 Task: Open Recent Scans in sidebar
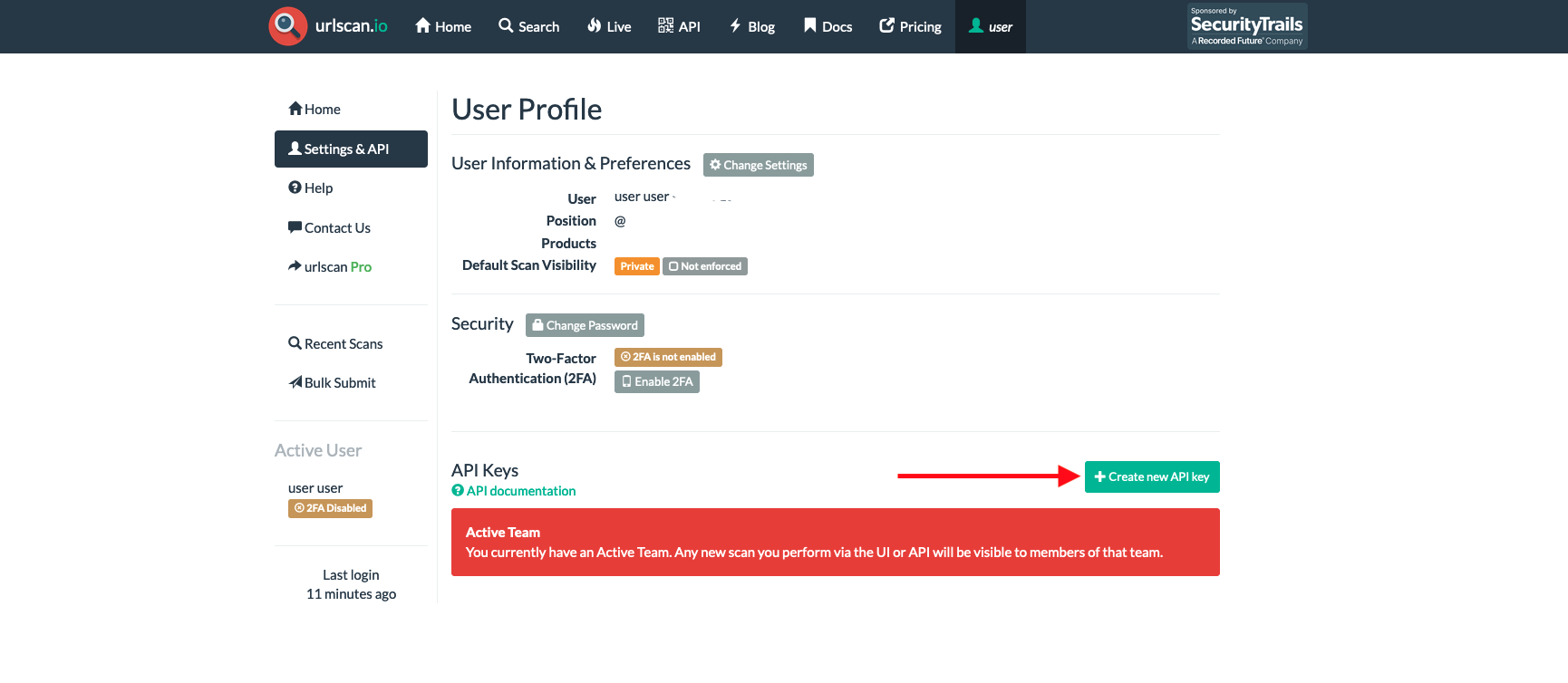point(351,343)
